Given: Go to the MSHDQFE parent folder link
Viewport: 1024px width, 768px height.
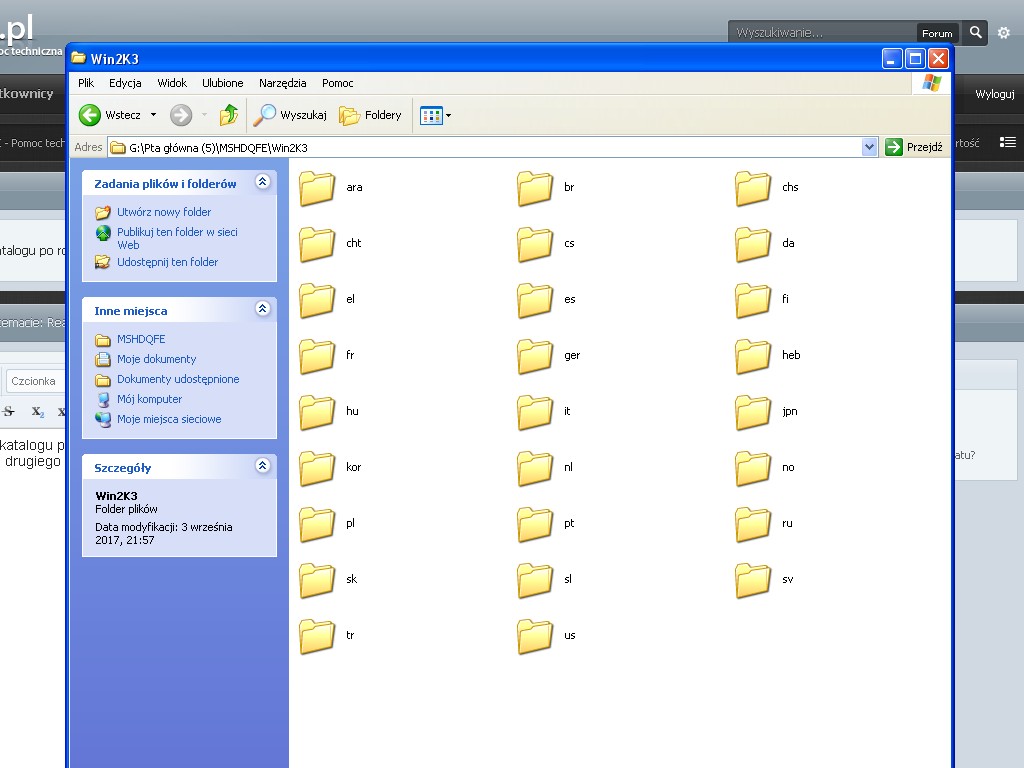Looking at the screenshot, I should coord(141,339).
